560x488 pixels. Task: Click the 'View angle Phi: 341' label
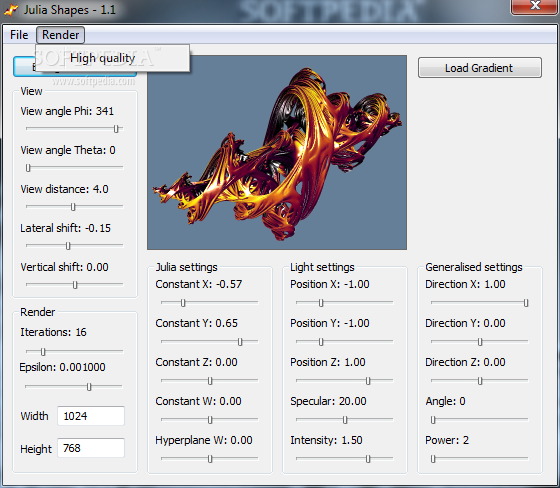[67, 111]
